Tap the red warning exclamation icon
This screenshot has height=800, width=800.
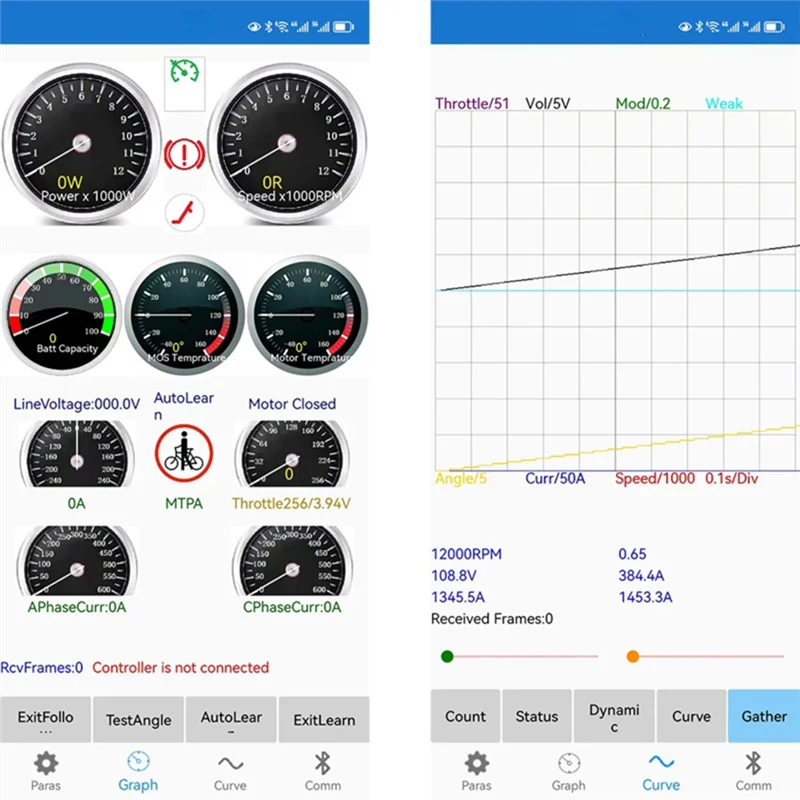tap(184, 152)
